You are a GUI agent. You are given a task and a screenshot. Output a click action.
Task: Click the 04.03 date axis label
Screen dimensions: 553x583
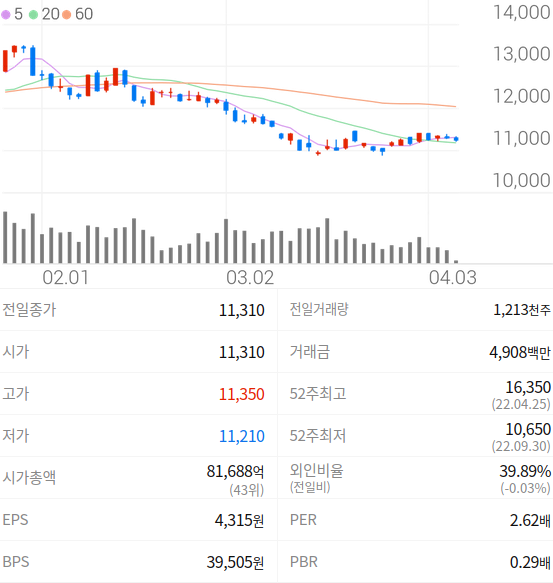[x=453, y=278]
